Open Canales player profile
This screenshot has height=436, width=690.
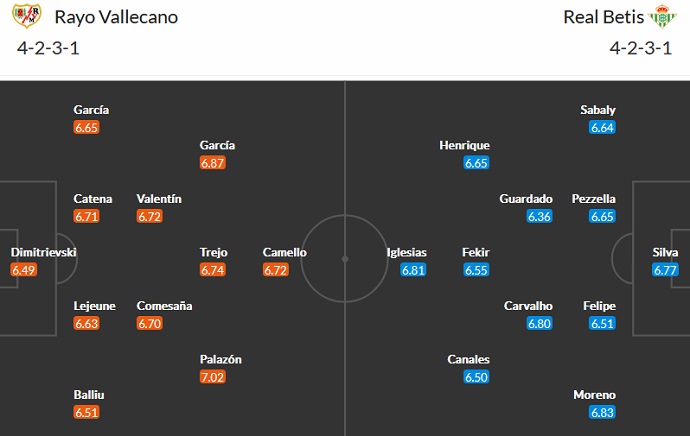pos(470,359)
